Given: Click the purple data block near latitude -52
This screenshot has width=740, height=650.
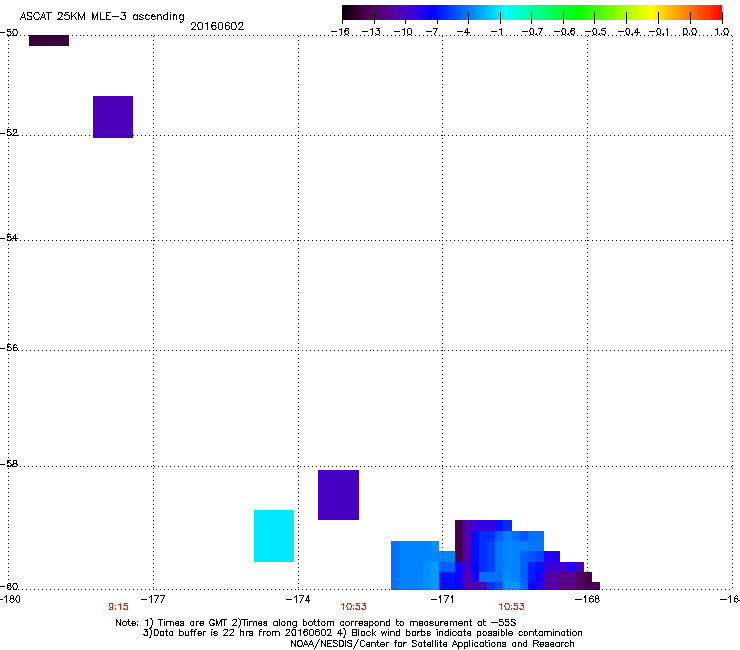Looking at the screenshot, I should coord(113,117).
